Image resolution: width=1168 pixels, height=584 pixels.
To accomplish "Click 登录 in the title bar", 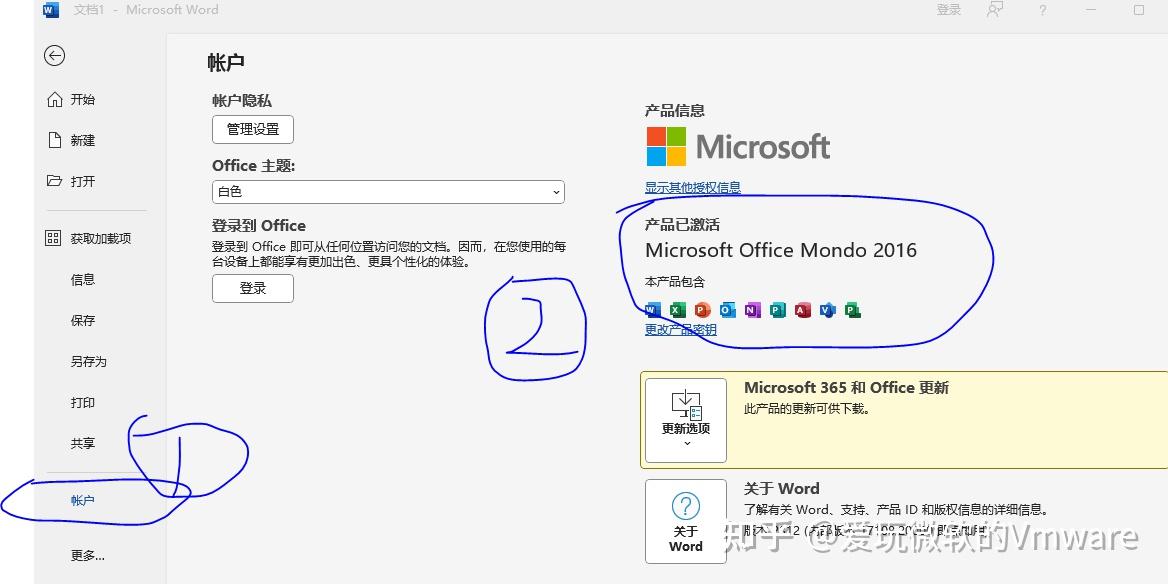I will (x=948, y=10).
